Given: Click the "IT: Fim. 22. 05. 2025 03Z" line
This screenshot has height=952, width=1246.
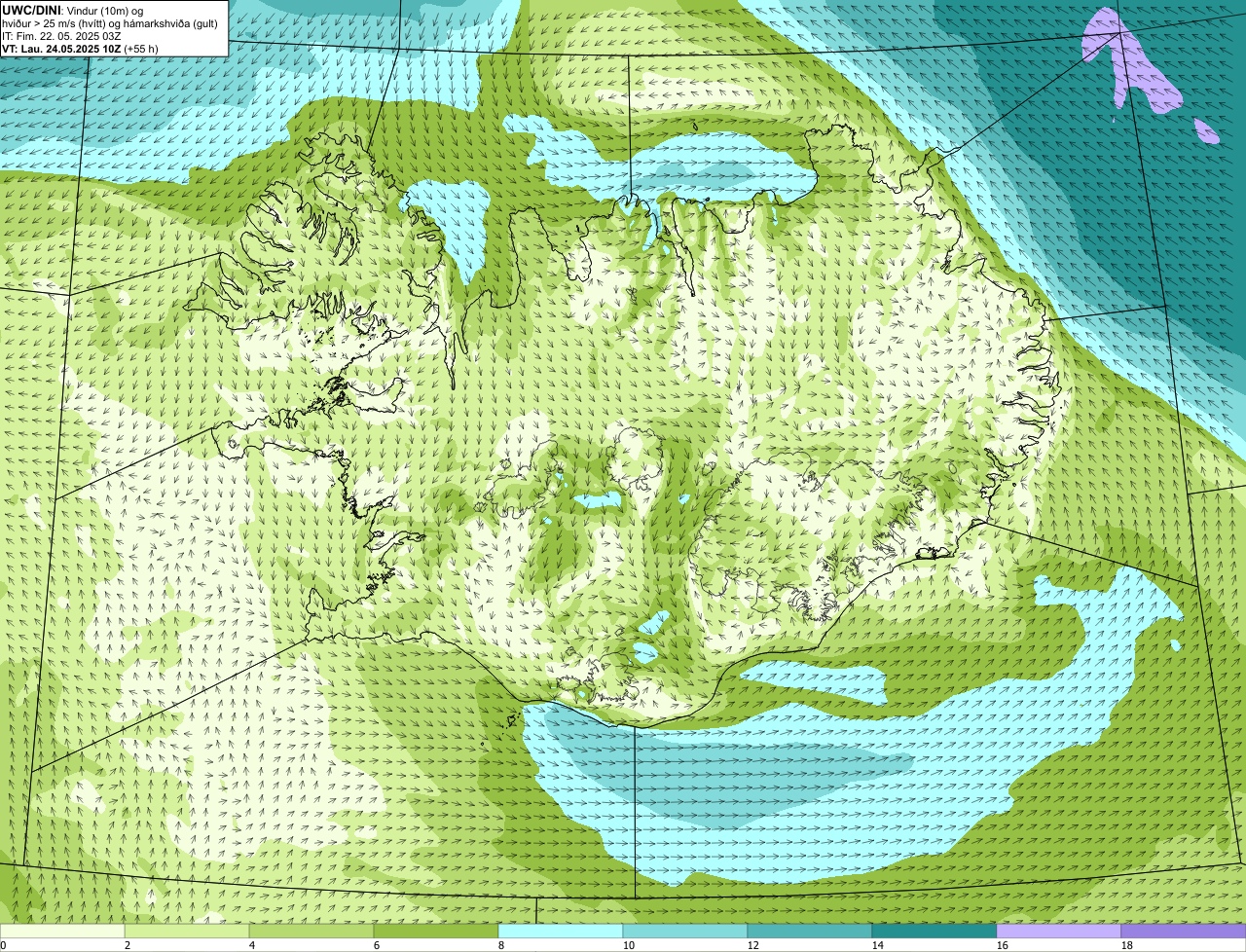Looking at the screenshot, I should pyautogui.click(x=61, y=35).
